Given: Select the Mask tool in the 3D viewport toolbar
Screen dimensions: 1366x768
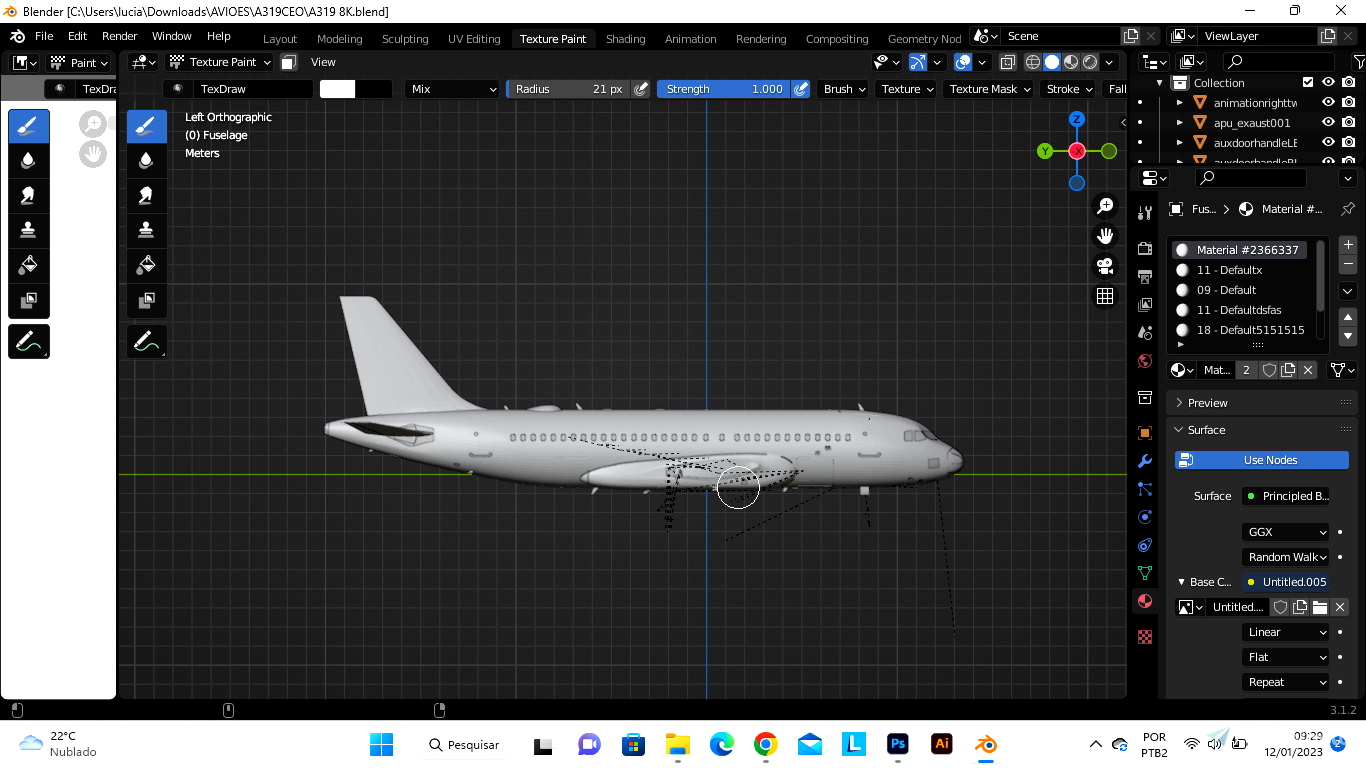Looking at the screenshot, I should (x=147, y=300).
